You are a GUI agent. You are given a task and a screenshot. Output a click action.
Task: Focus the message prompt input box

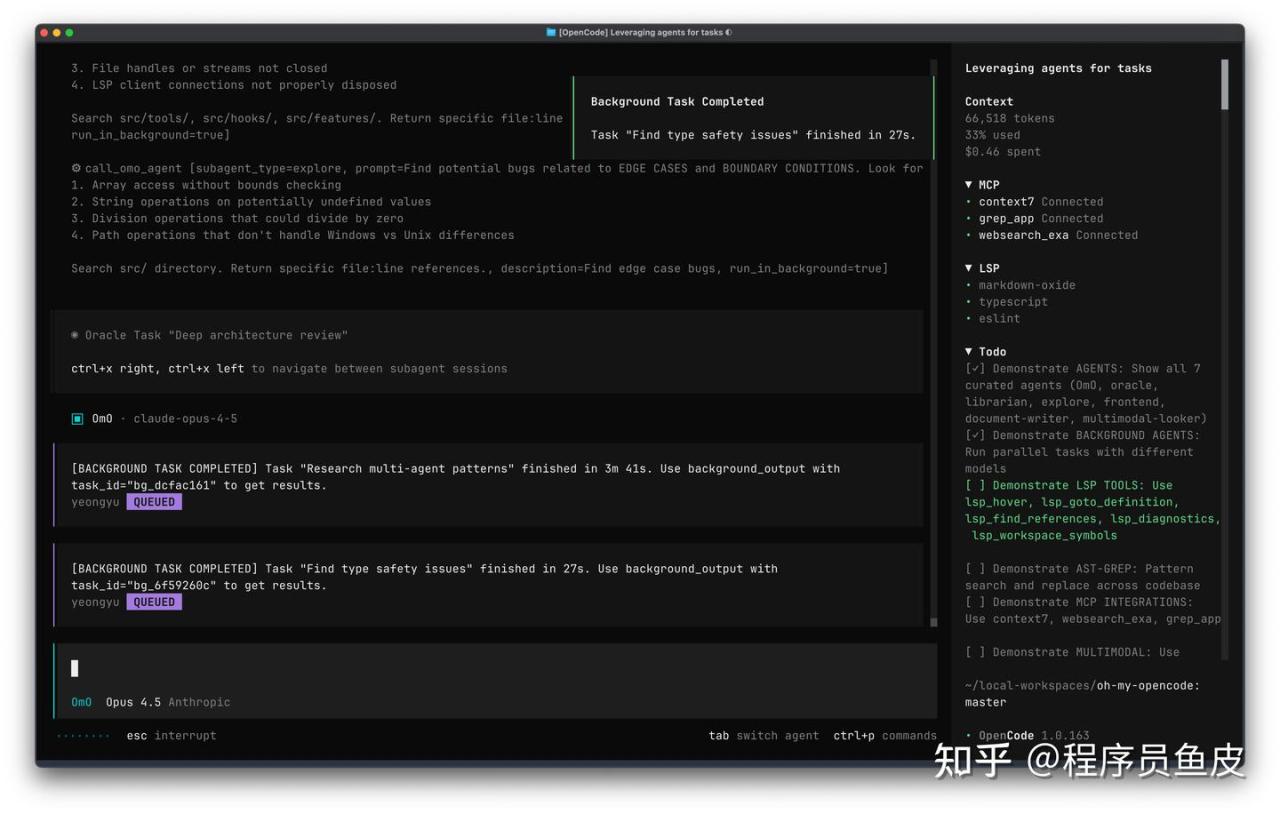495,668
